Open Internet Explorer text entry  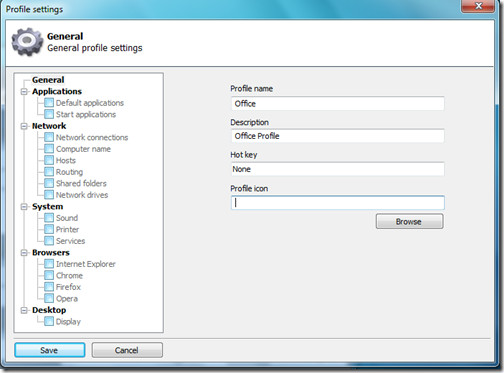pos(86,264)
